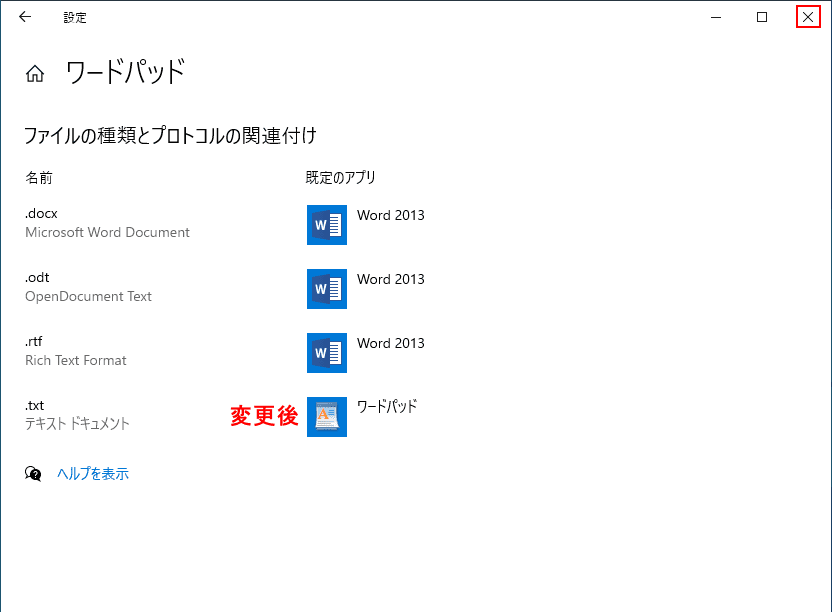Select the .docx extension name

tap(41, 213)
